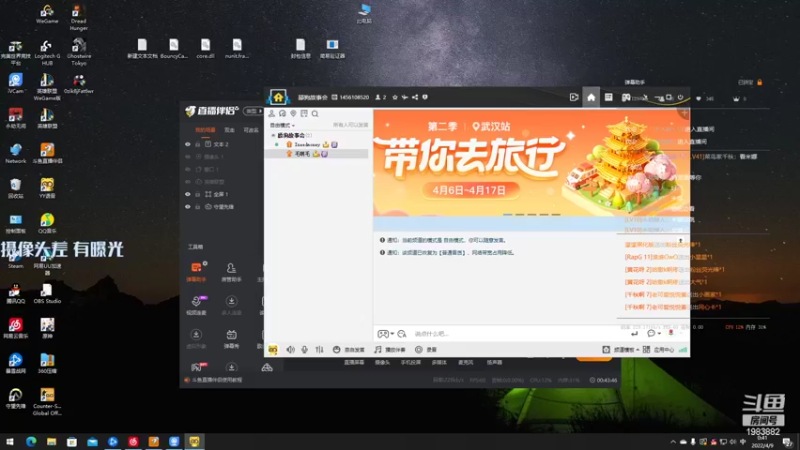This screenshot has height=450, width=800.
Task: Add the 摄像头 source in 直播伴侣
Action: pos(382,362)
